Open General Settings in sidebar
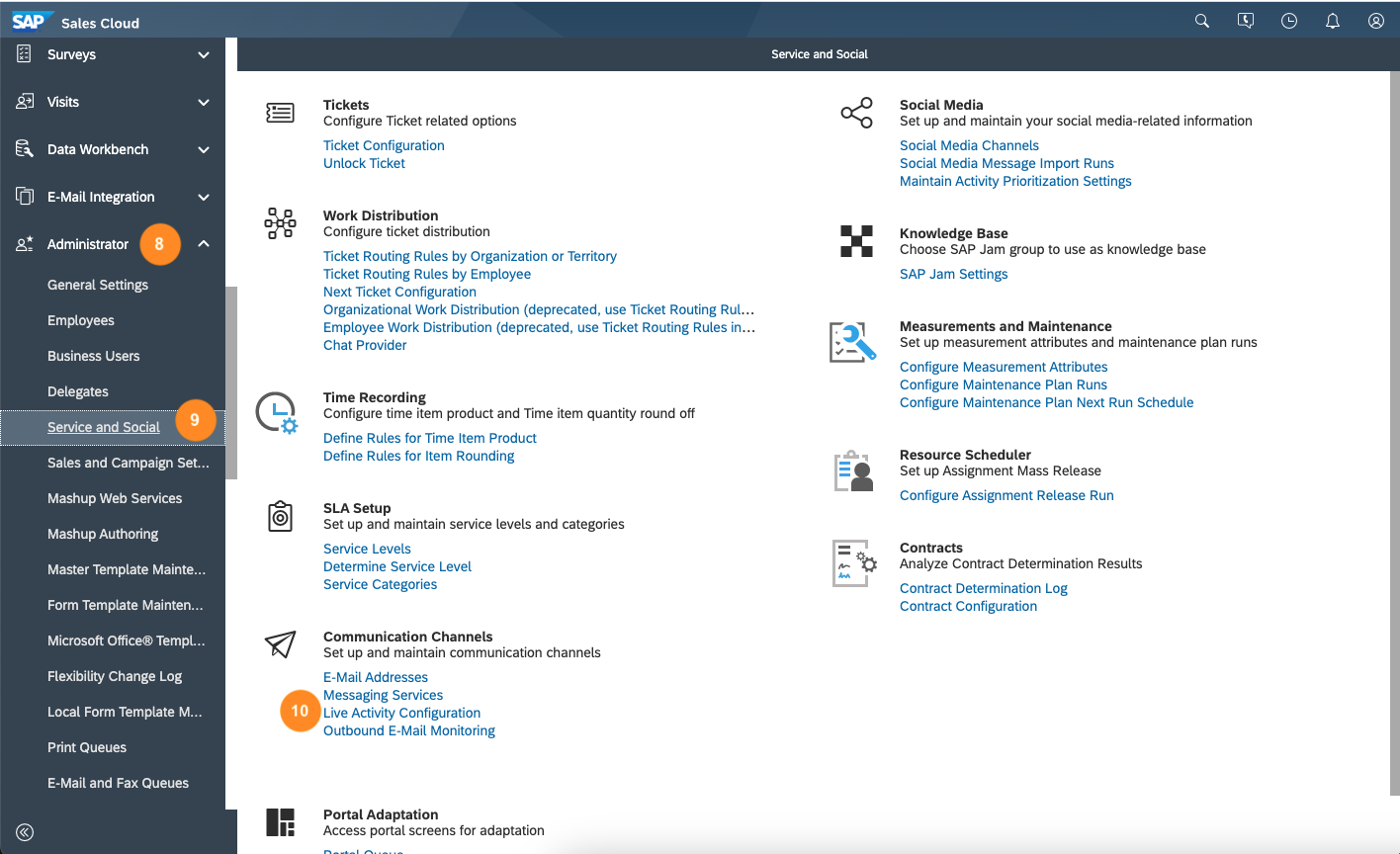 pyautogui.click(x=98, y=285)
